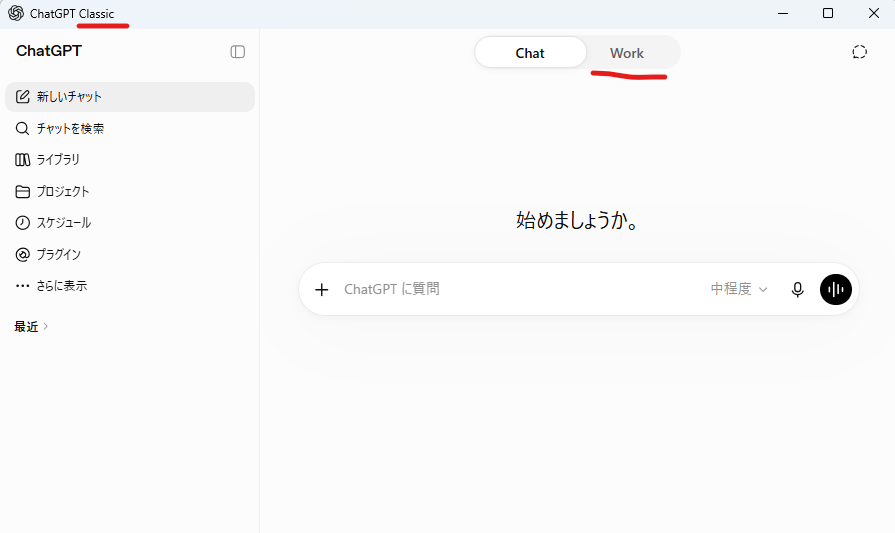Add an attachment with the plus icon
The width and height of the screenshot is (895, 533).
click(322, 289)
